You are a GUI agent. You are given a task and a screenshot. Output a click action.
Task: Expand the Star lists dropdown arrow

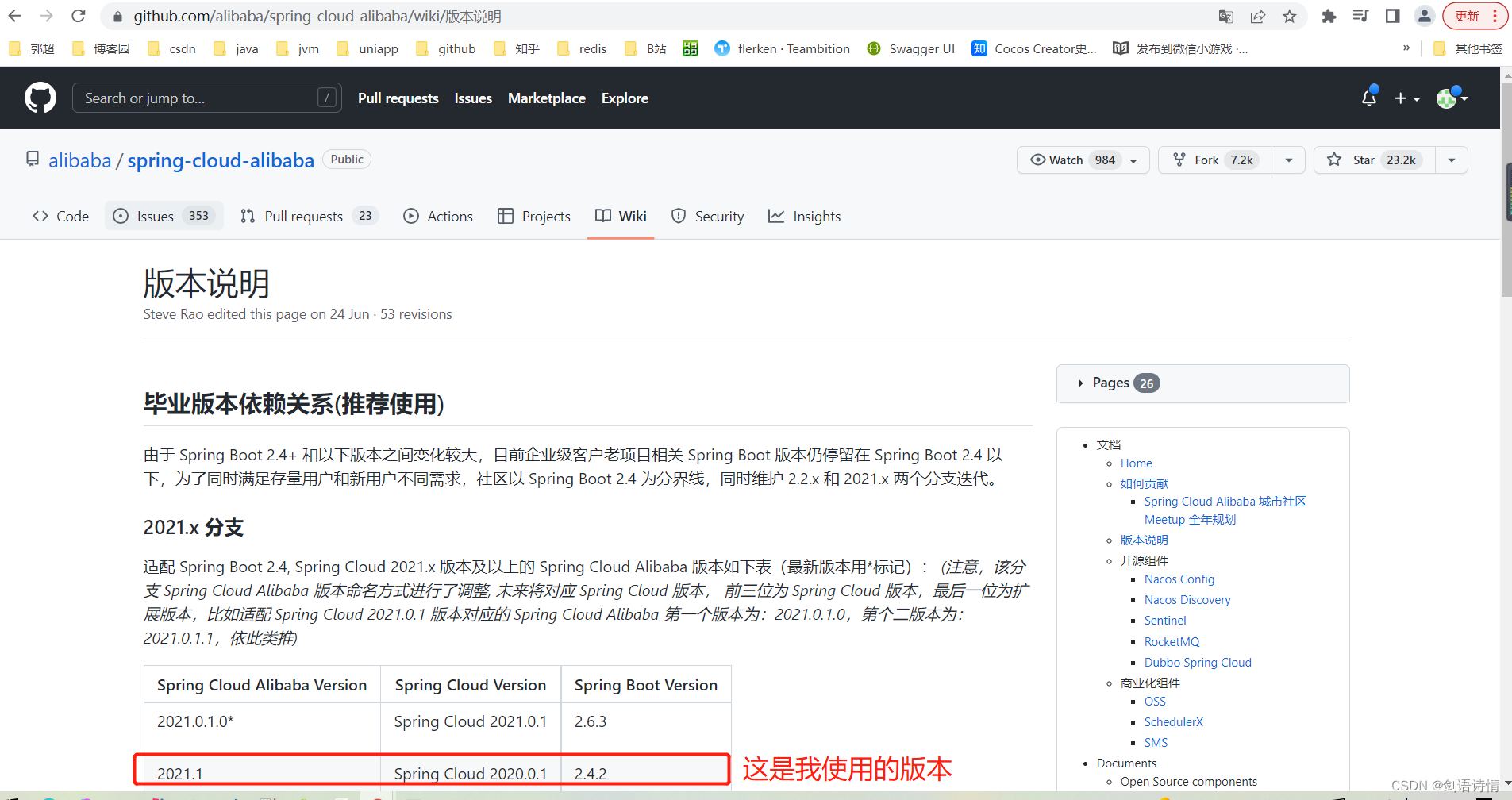1452,160
